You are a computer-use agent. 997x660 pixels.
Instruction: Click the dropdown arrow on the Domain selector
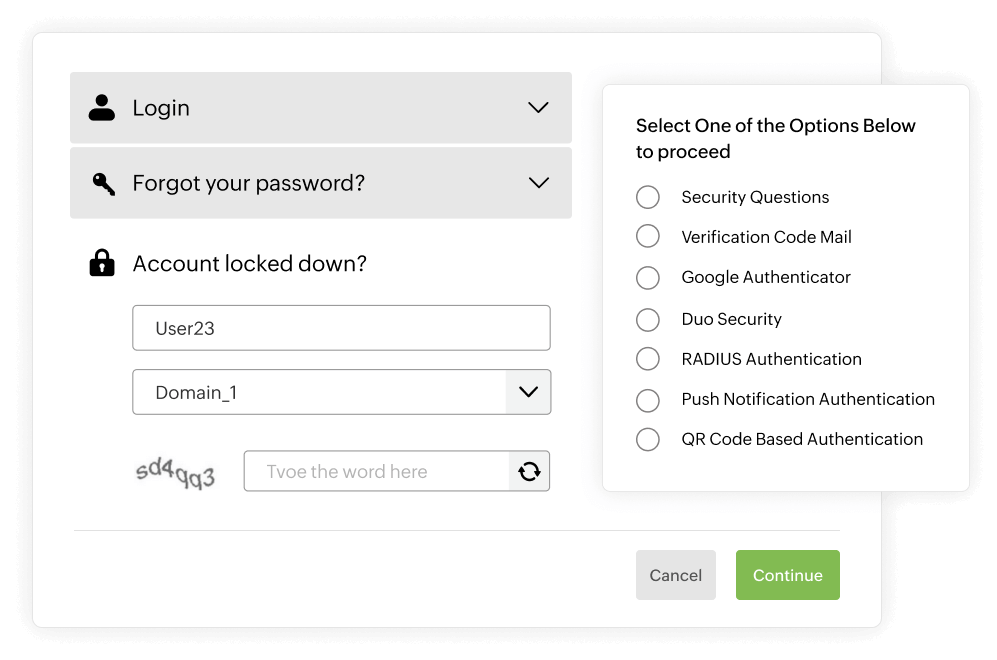coord(527,392)
